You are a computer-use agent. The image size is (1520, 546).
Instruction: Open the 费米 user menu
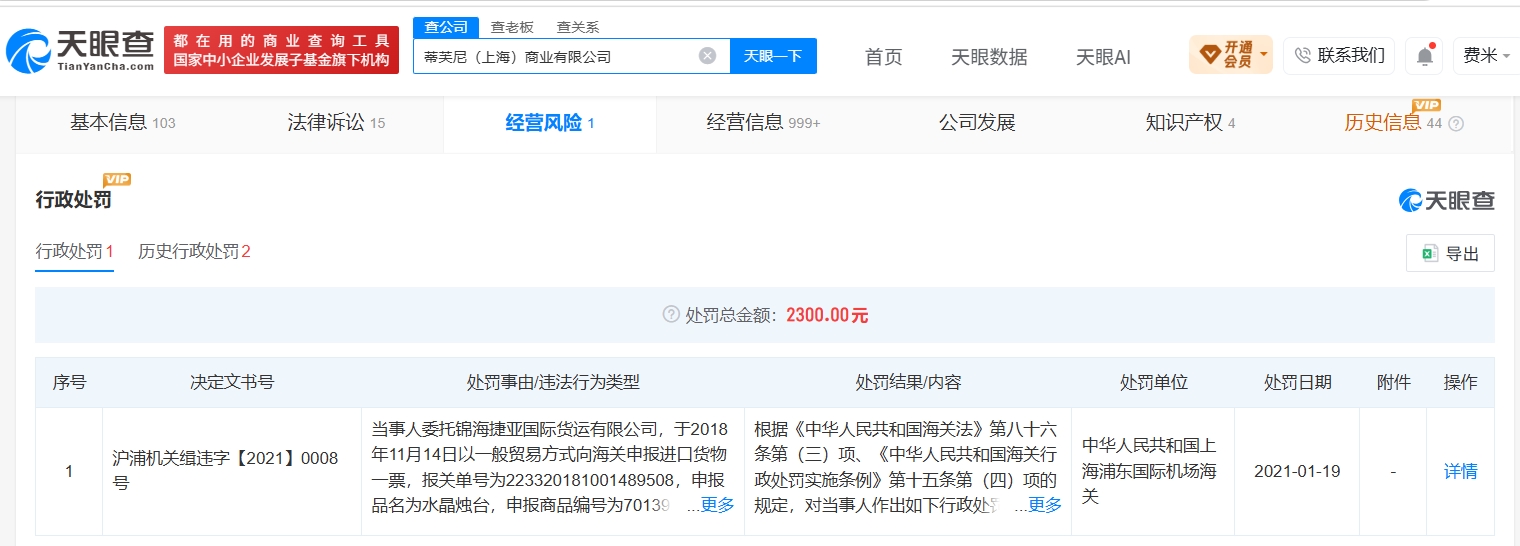tap(1488, 56)
